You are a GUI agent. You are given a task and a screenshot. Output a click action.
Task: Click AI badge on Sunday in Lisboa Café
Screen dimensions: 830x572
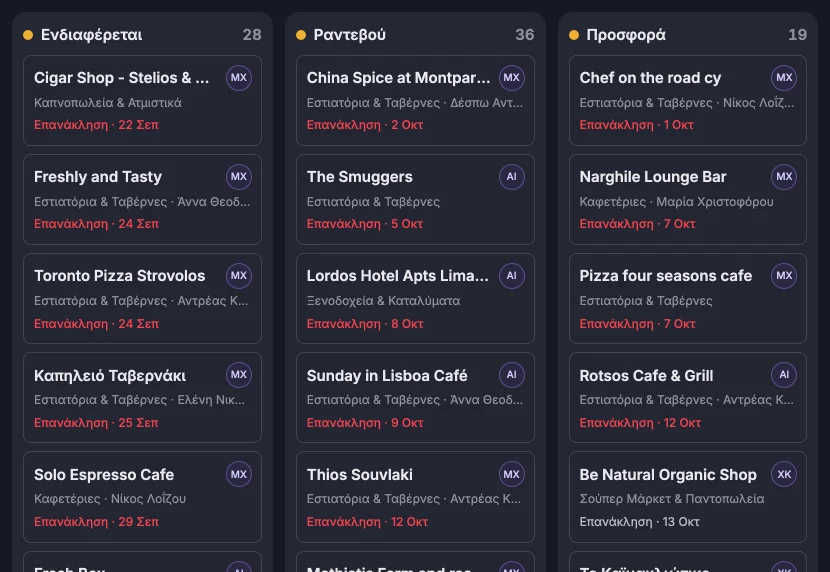point(511,375)
